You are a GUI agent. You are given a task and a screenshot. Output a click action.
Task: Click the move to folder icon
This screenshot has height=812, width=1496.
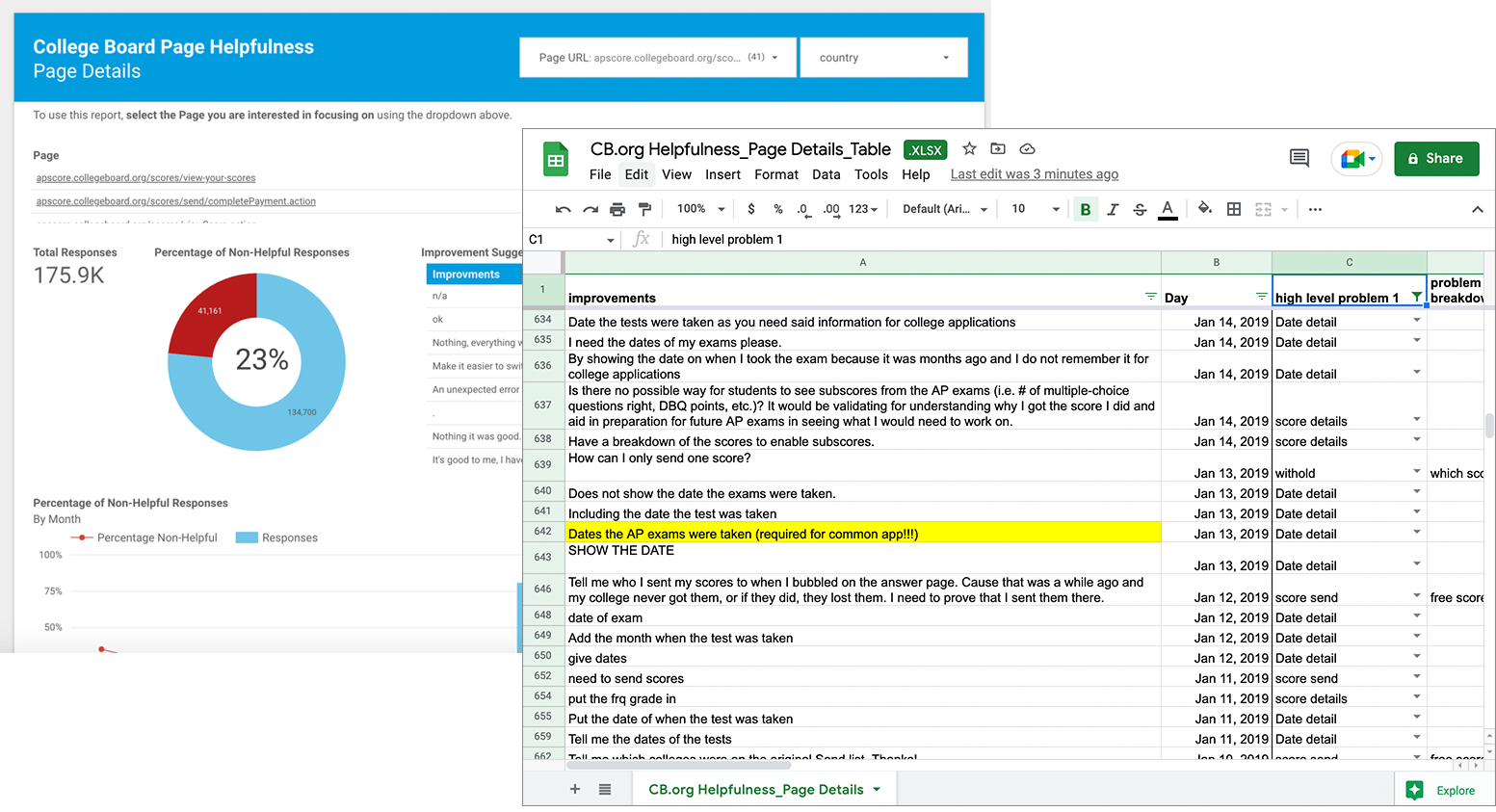998,148
